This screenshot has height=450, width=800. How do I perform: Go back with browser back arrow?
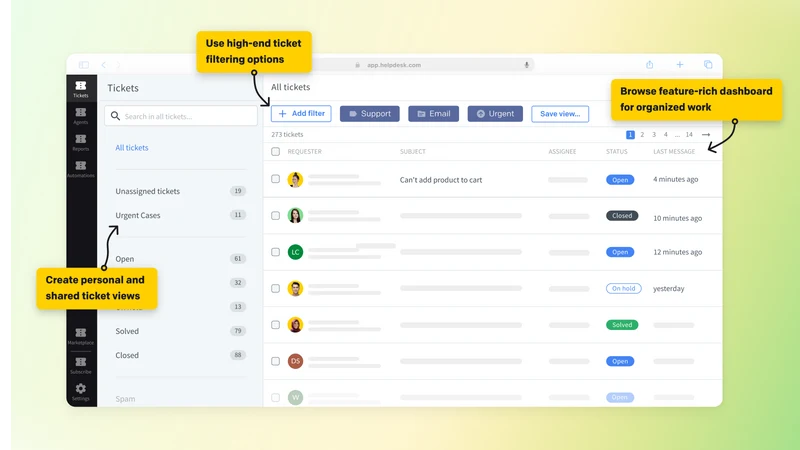104,65
